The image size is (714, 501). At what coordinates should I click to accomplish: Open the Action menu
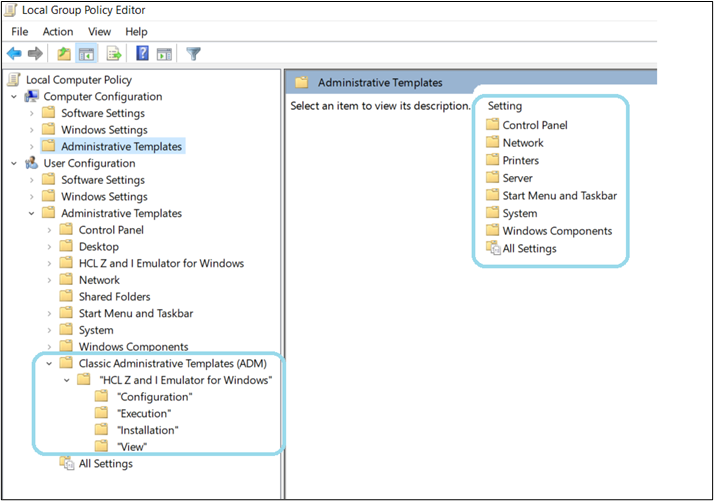point(57,32)
